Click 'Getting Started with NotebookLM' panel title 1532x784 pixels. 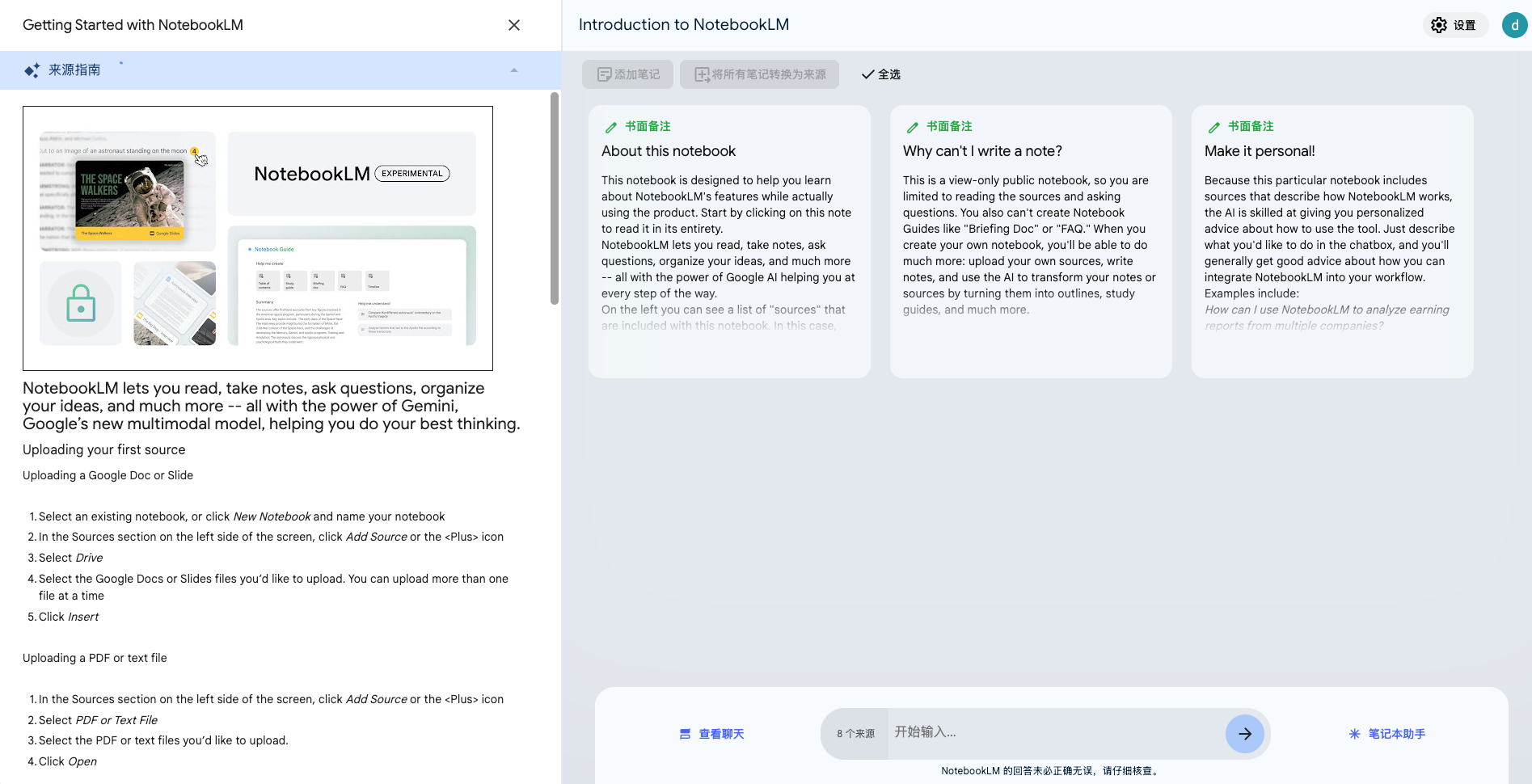(x=133, y=25)
